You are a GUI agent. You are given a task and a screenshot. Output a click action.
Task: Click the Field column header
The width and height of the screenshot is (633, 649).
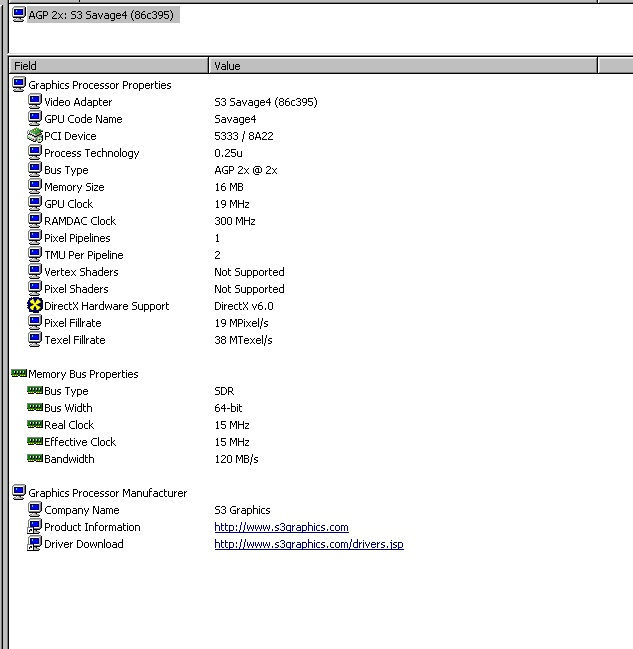[108, 66]
